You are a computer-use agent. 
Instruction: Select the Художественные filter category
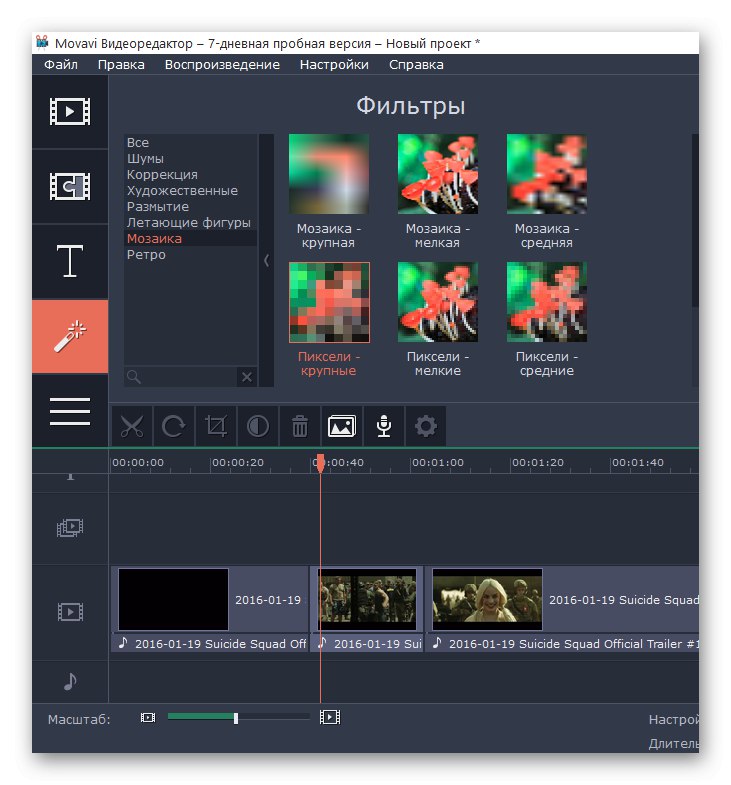[x=190, y=191]
